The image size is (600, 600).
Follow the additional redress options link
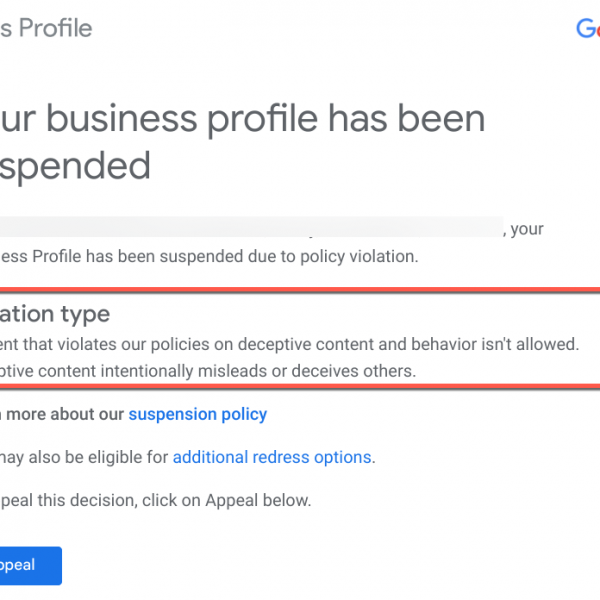[272, 457]
